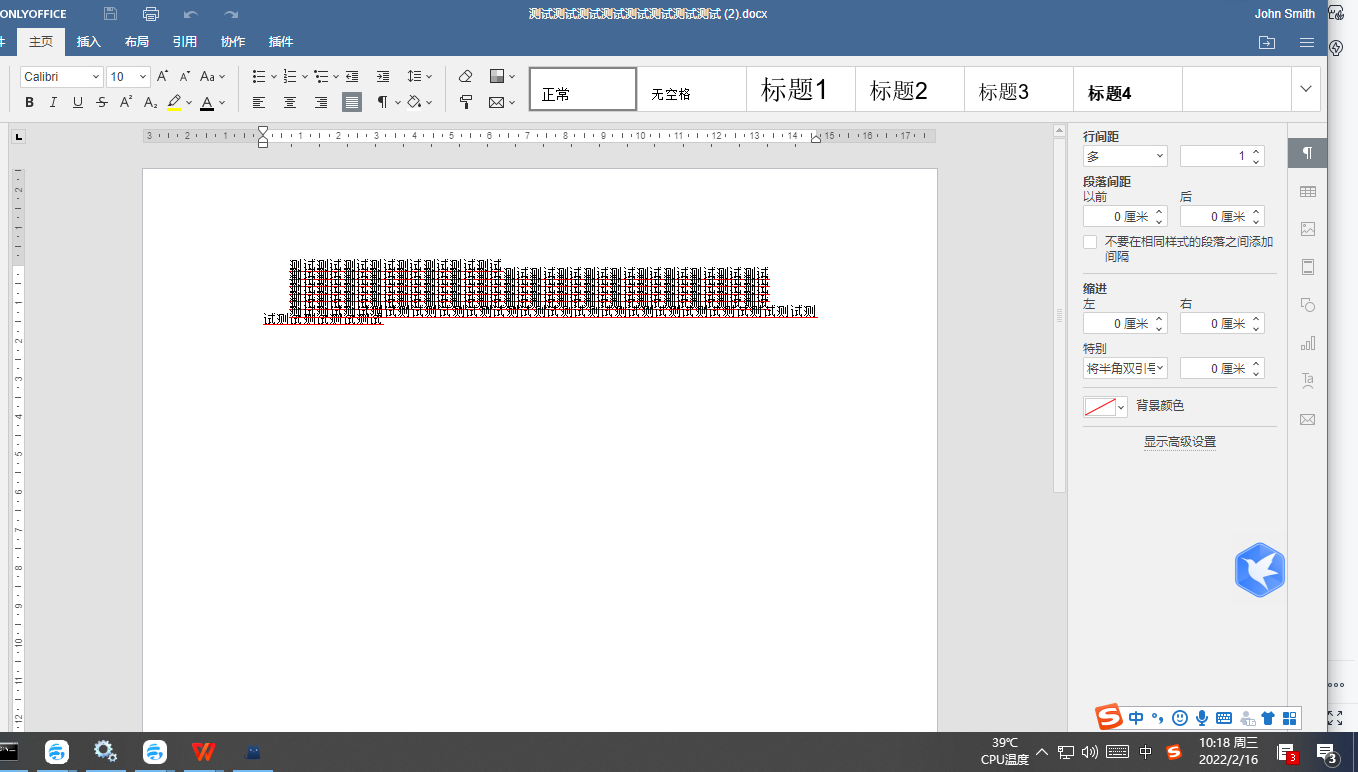Viewport: 1358px width, 772px height.
Task: Open file location icon in the header
Action: [1267, 42]
